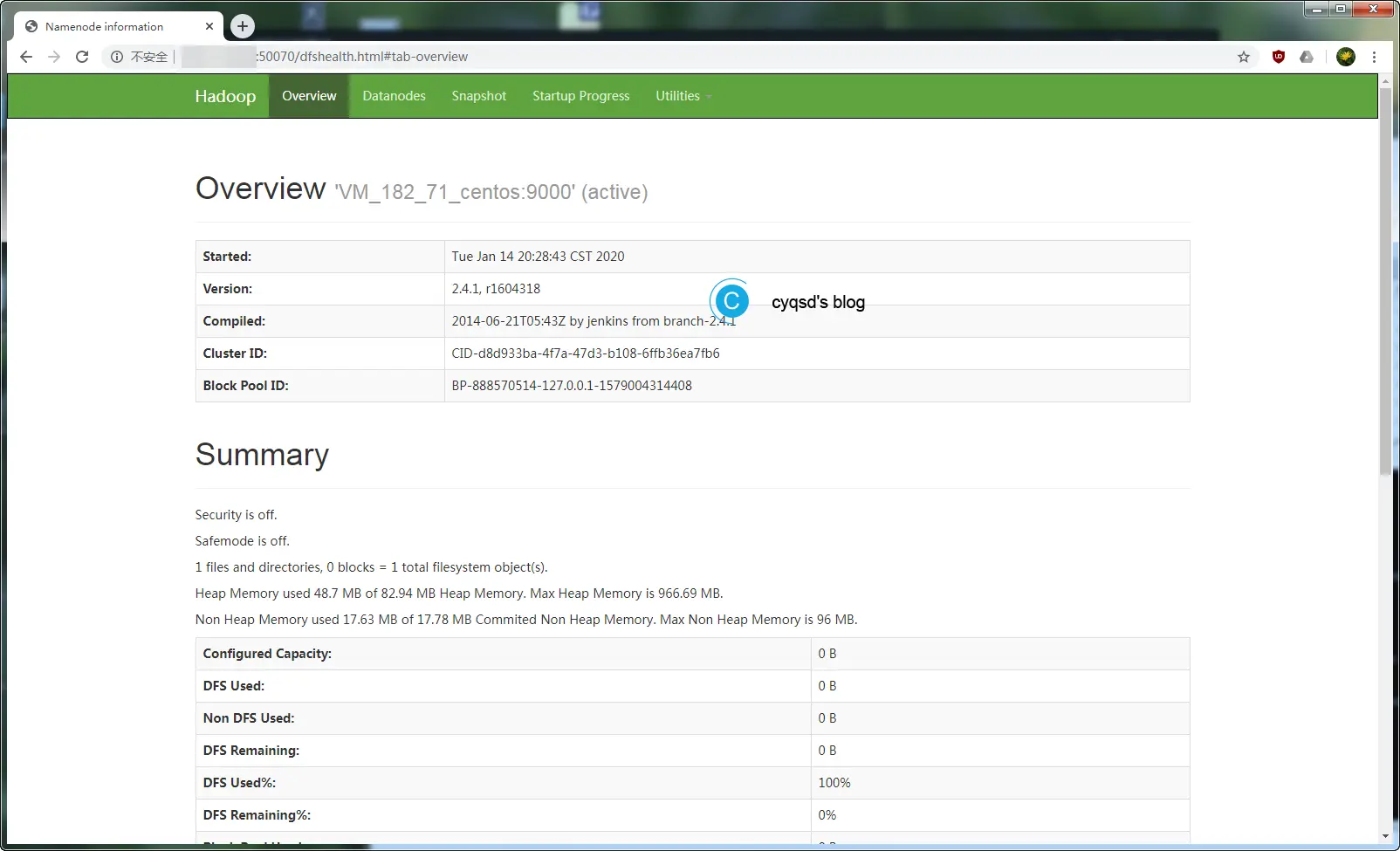1400x851 pixels.
Task: Bookmark this page with the star icon
Action: pos(1244,57)
